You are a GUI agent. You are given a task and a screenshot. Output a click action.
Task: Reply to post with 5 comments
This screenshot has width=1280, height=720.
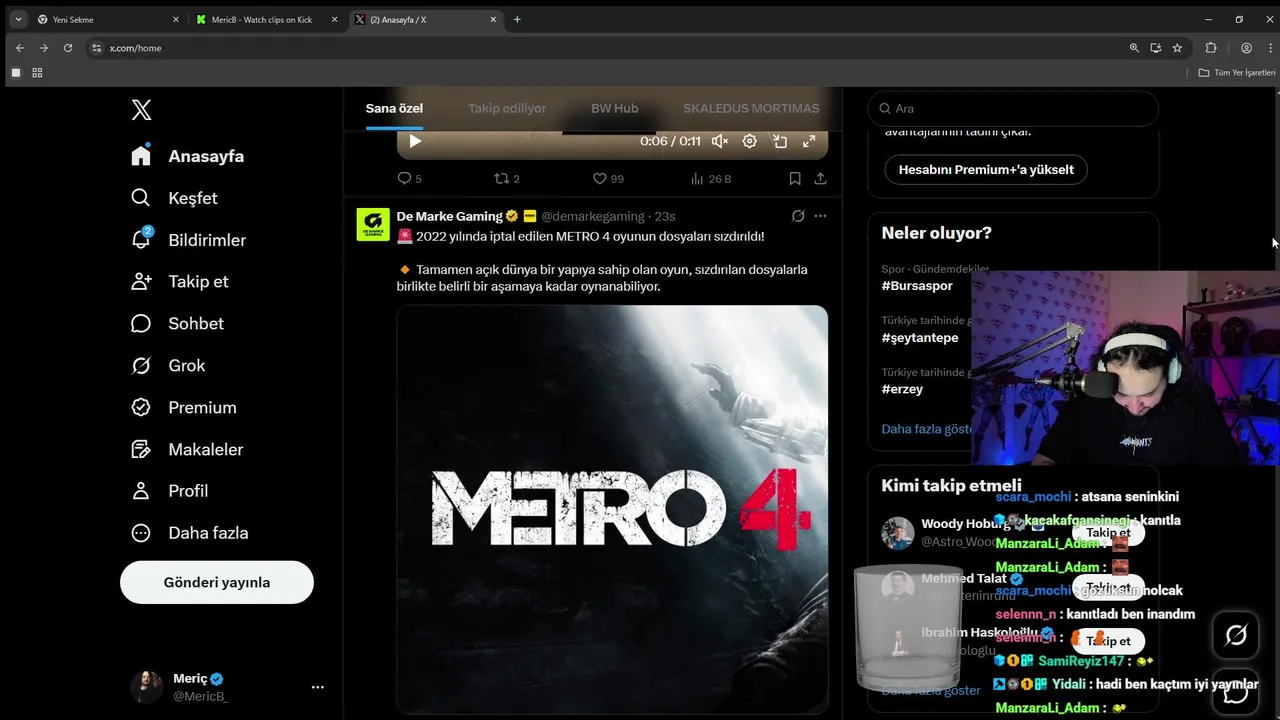click(x=409, y=179)
